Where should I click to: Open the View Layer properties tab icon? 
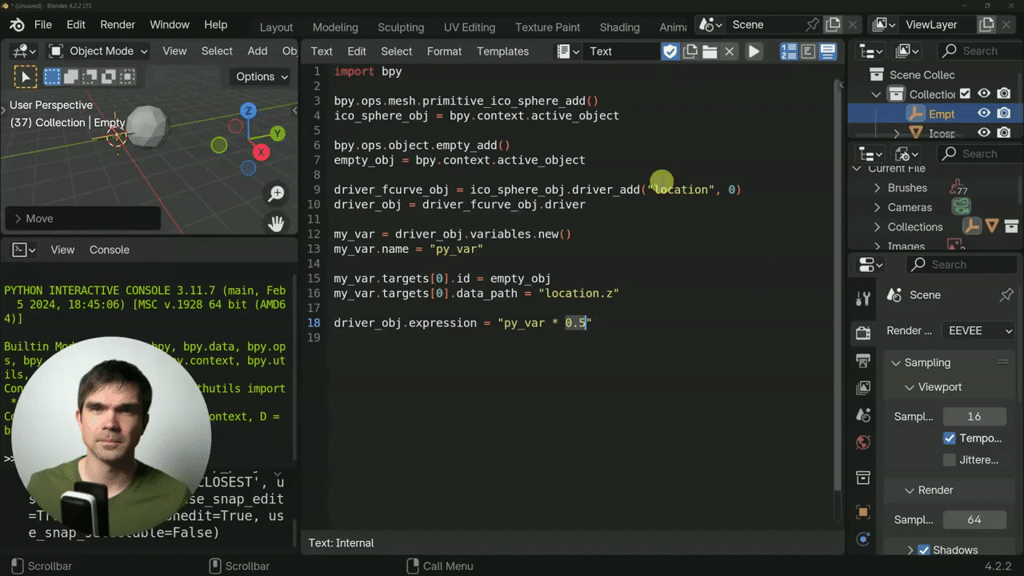point(863,388)
